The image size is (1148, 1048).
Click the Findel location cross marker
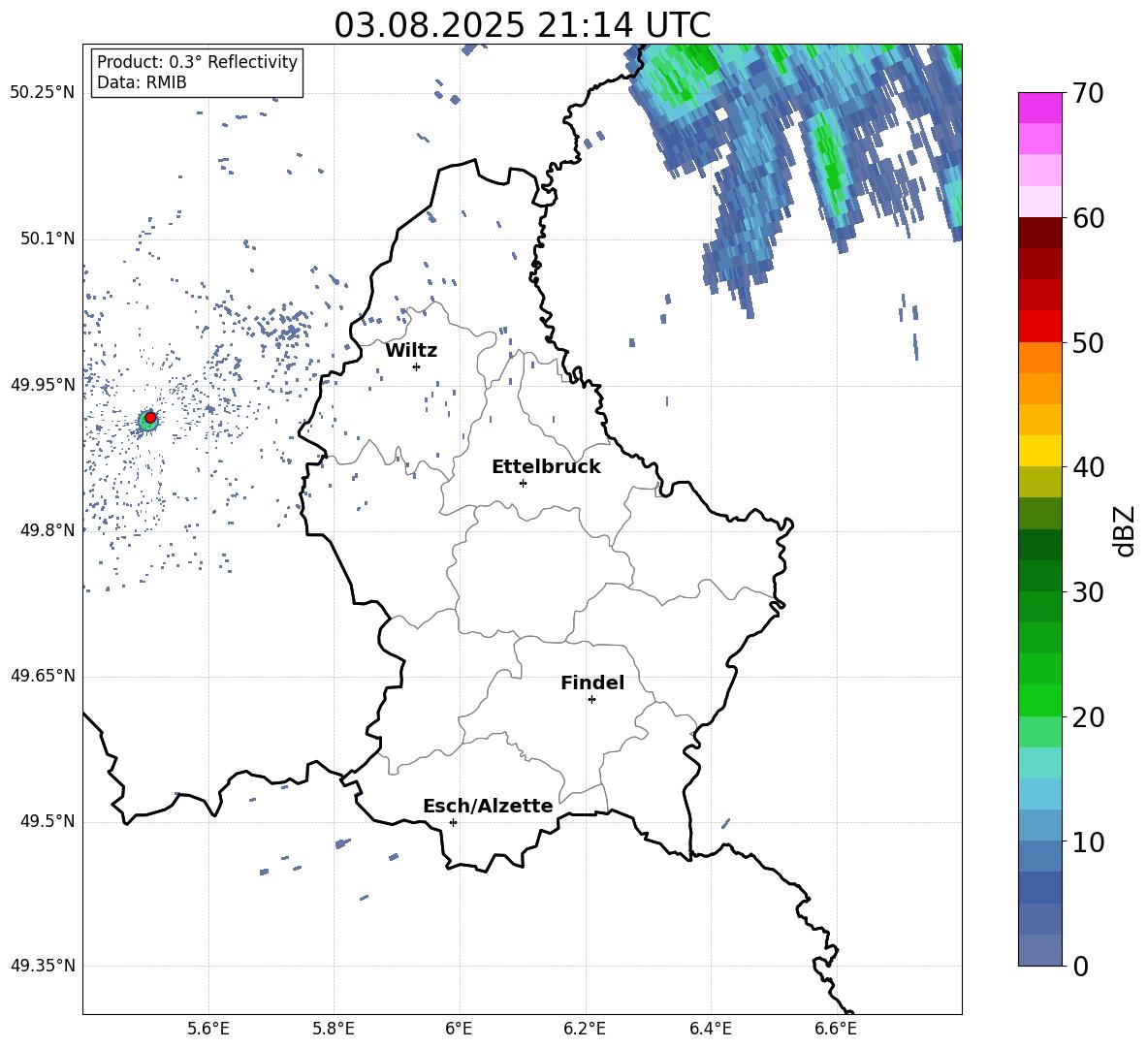[x=591, y=700]
